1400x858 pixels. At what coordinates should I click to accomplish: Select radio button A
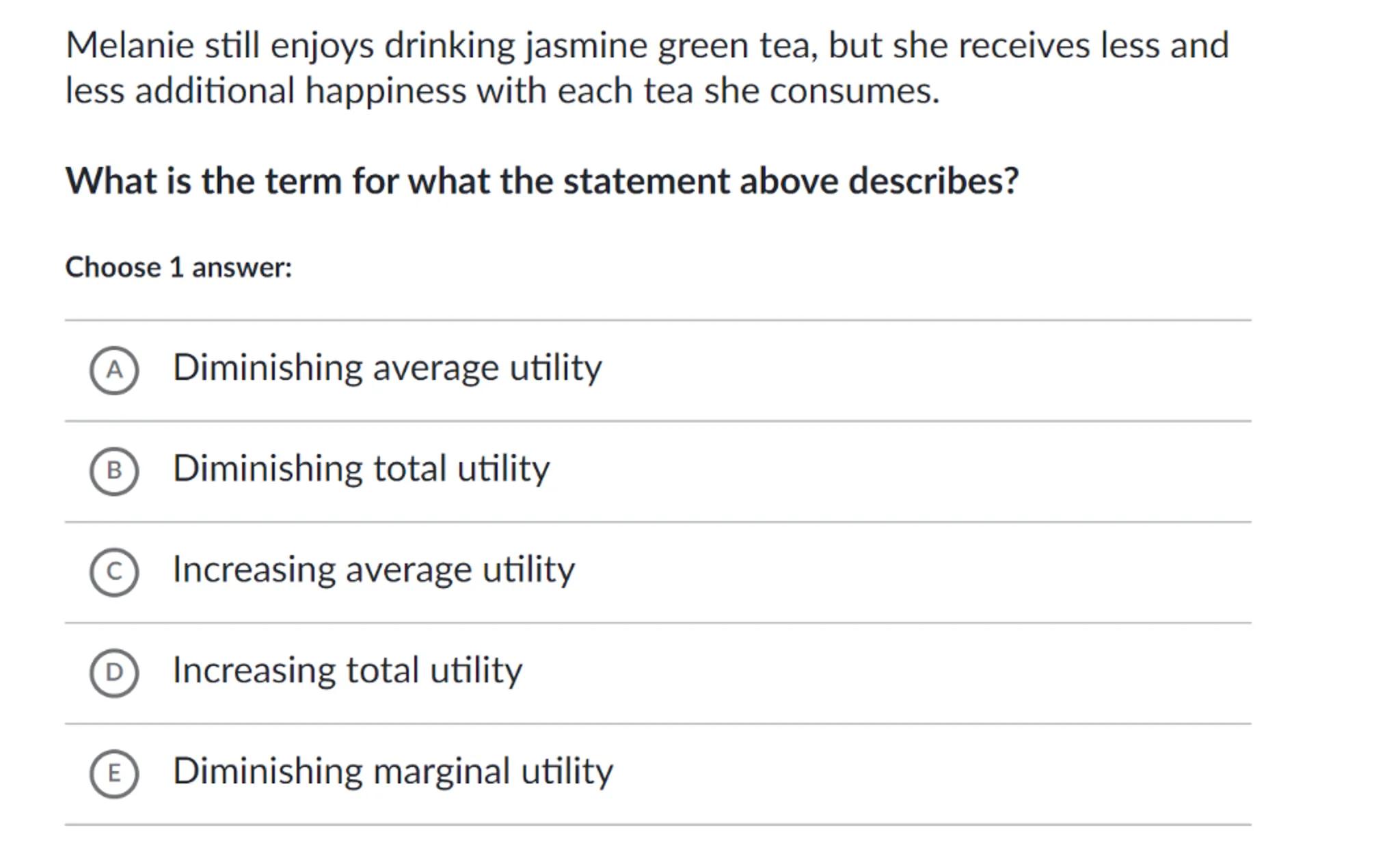pos(114,370)
